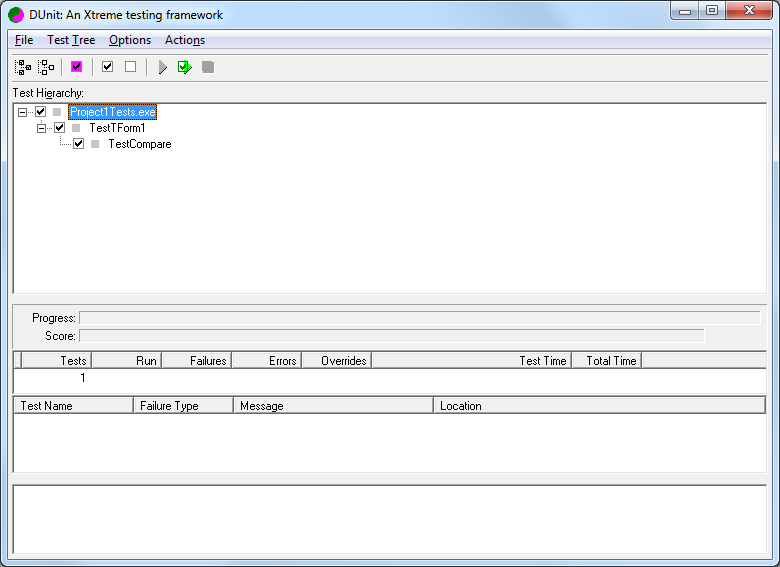Image resolution: width=780 pixels, height=567 pixels.
Task: Click the gray stop tests icon
Action: (208, 67)
